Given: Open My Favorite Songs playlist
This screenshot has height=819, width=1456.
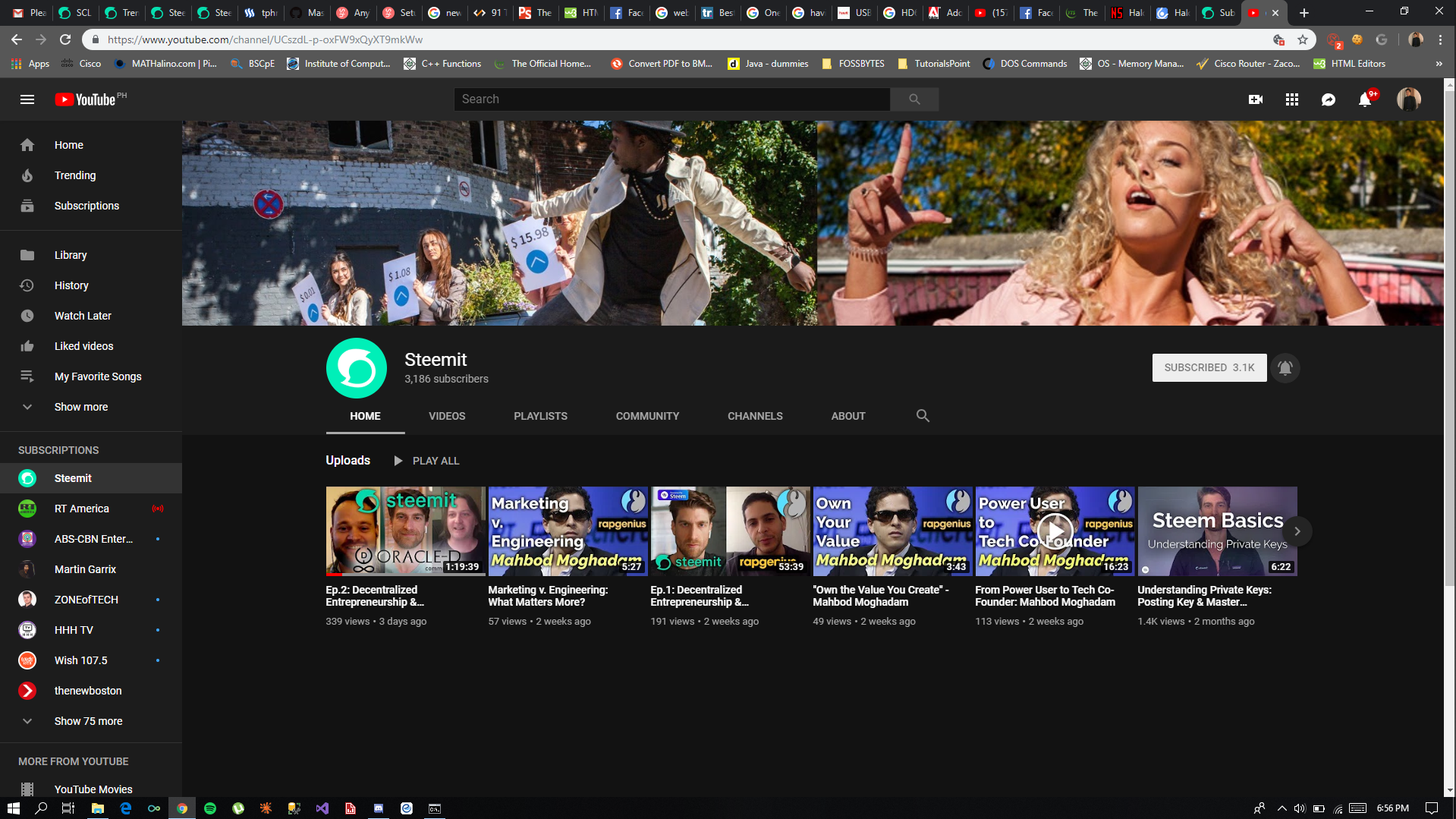Looking at the screenshot, I should pos(91,376).
